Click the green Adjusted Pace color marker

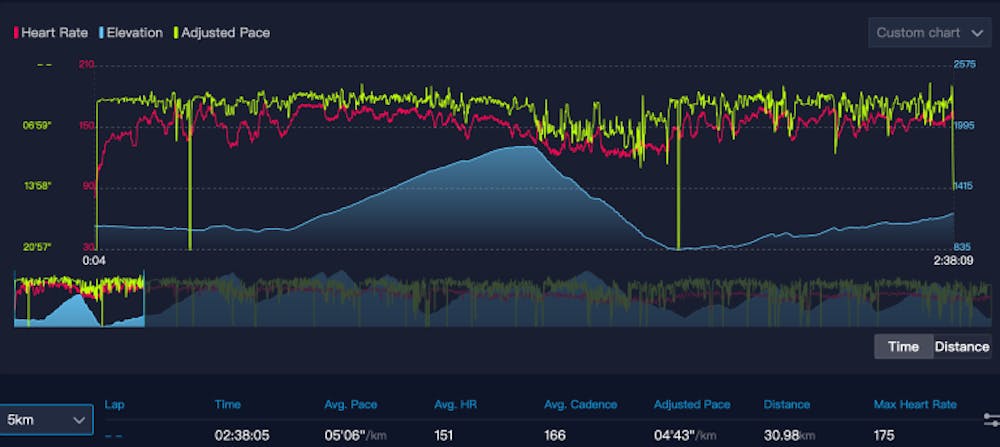pos(176,33)
